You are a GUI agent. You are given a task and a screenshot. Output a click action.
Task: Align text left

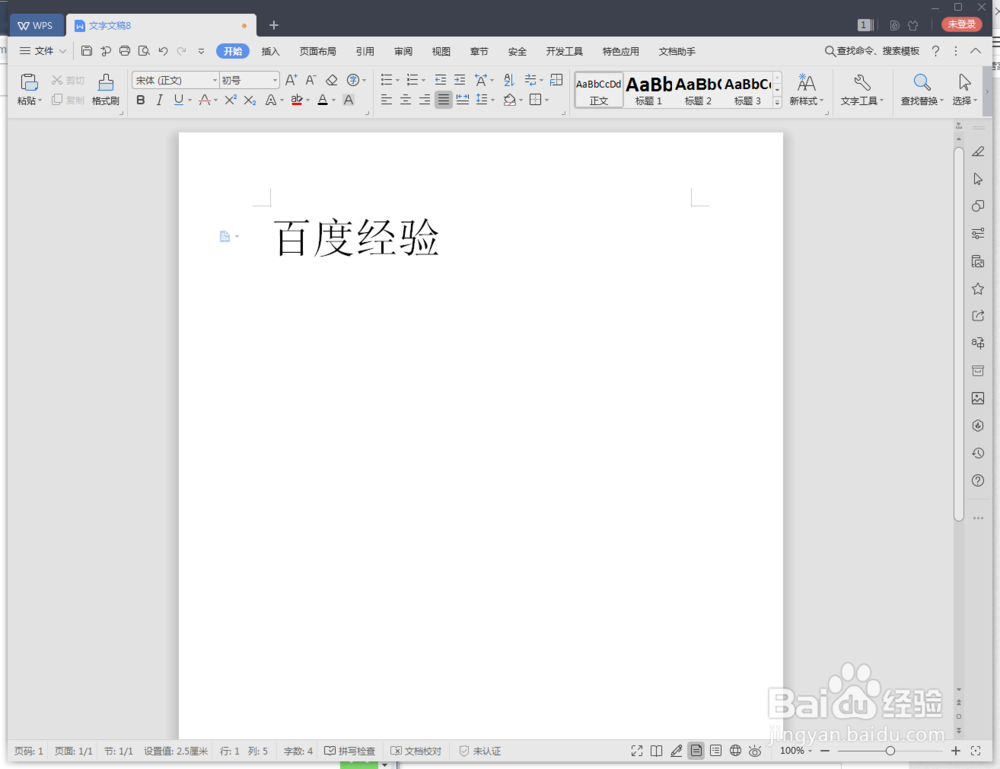click(386, 99)
